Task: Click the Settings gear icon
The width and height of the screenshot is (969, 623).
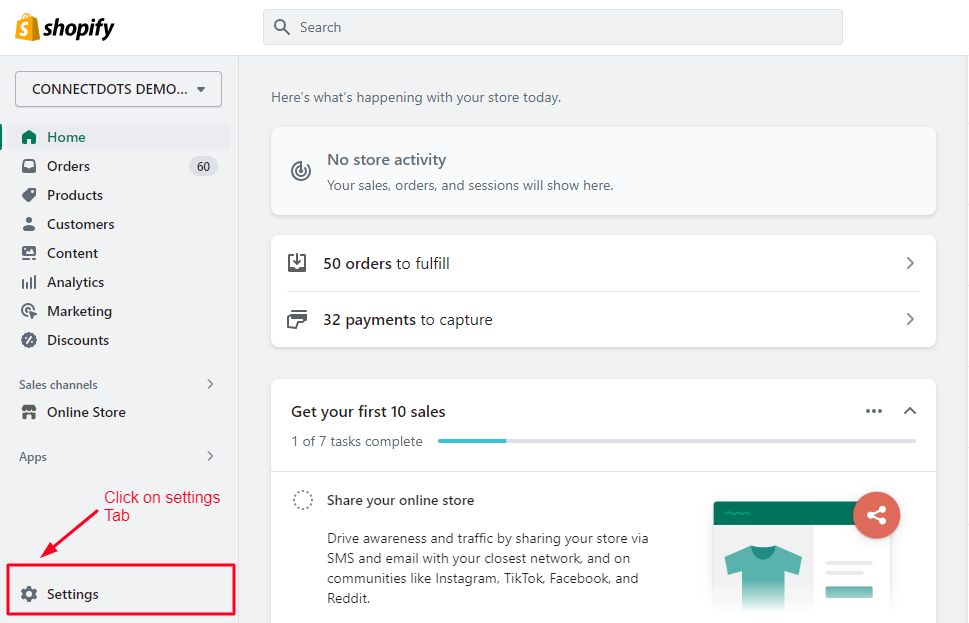Action: pyautogui.click(x=29, y=594)
